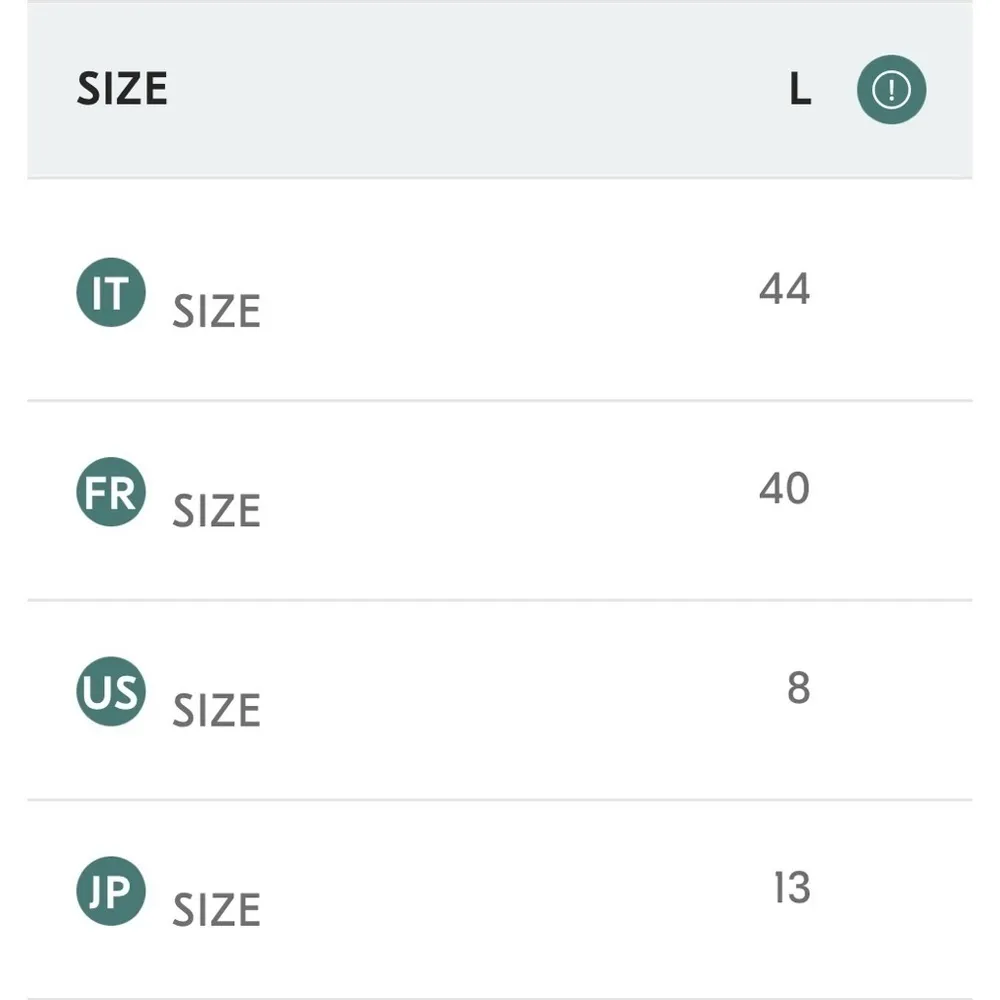Select the L size value in header
Viewport: 1000px width, 1000px height.
pos(800,90)
